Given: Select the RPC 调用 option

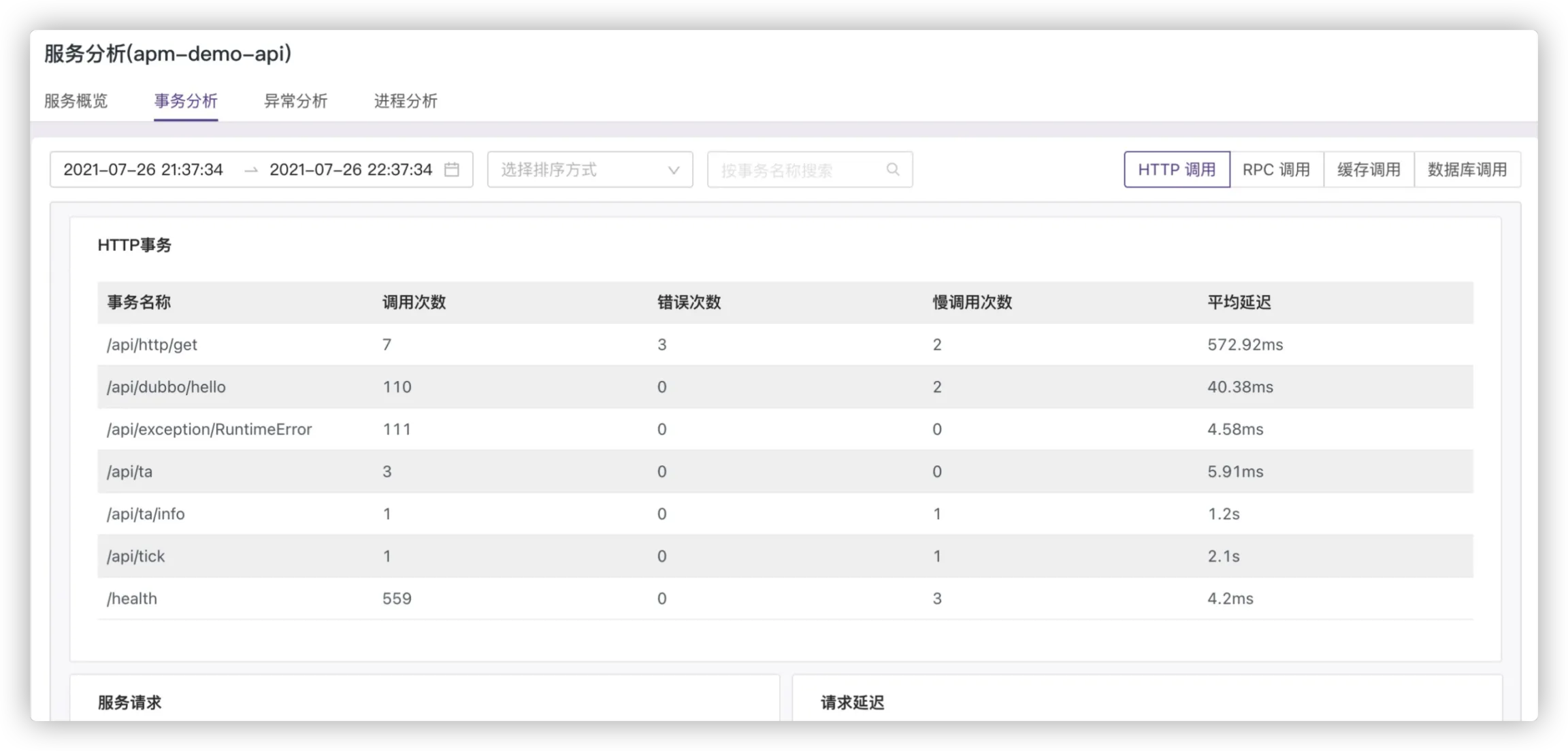Looking at the screenshot, I should coord(1276,169).
